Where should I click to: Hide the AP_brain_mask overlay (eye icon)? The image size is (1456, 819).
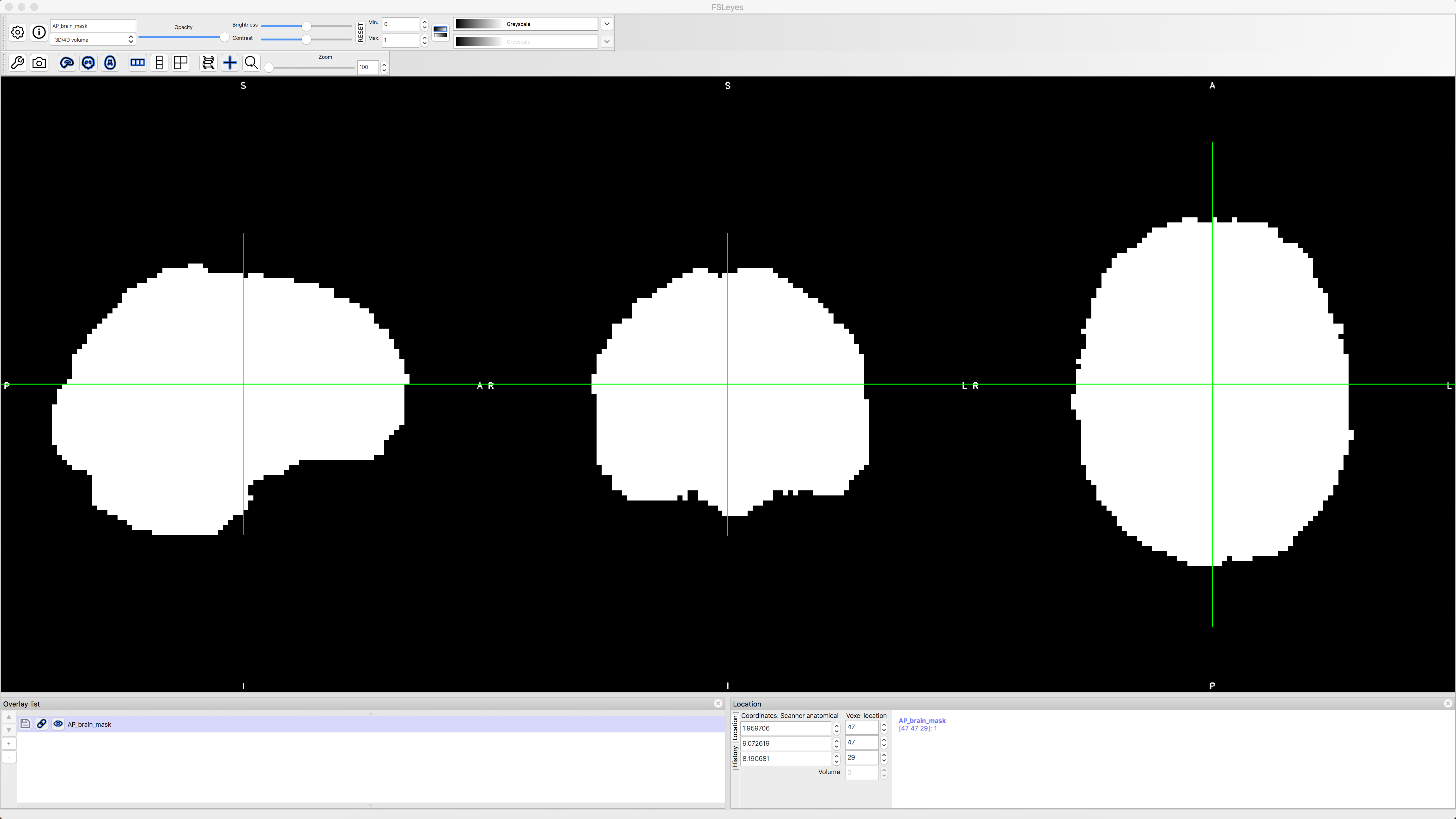pyautogui.click(x=58, y=724)
